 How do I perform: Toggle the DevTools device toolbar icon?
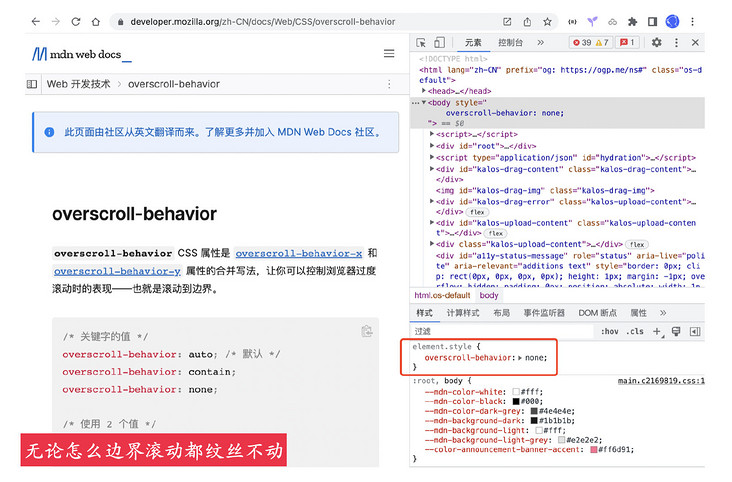(439, 43)
